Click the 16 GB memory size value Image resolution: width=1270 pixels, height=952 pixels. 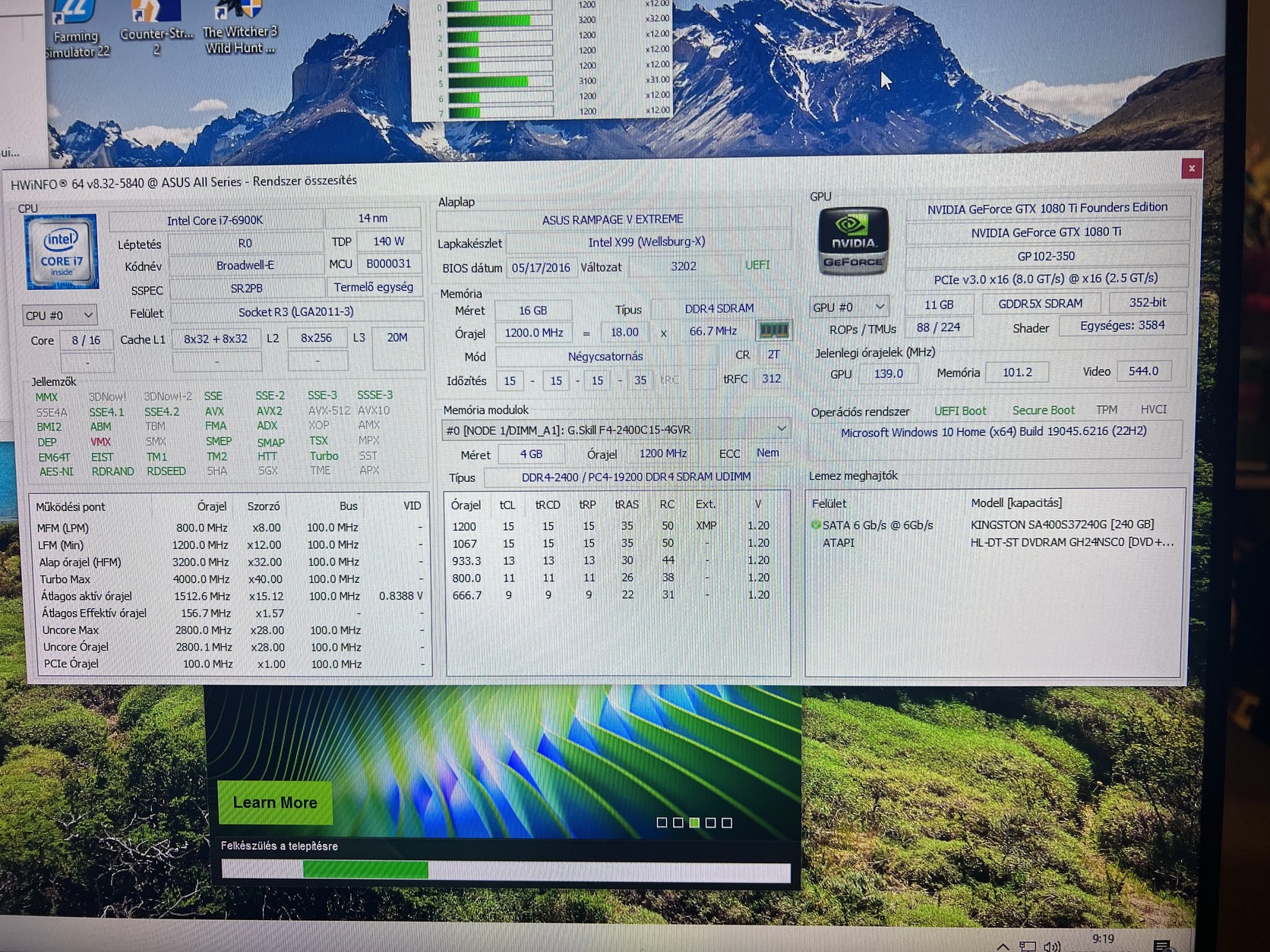click(x=532, y=311)
